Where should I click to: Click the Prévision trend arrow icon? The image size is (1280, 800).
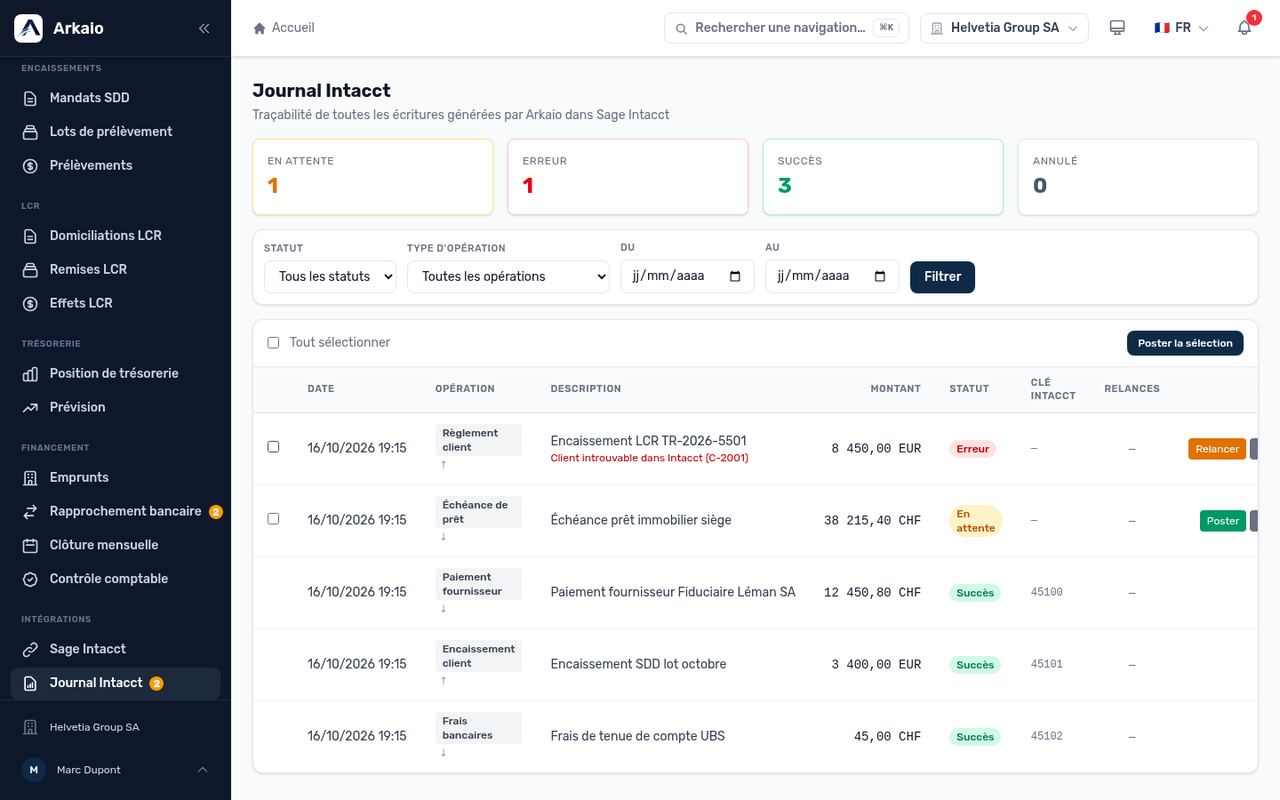[30, 408]
